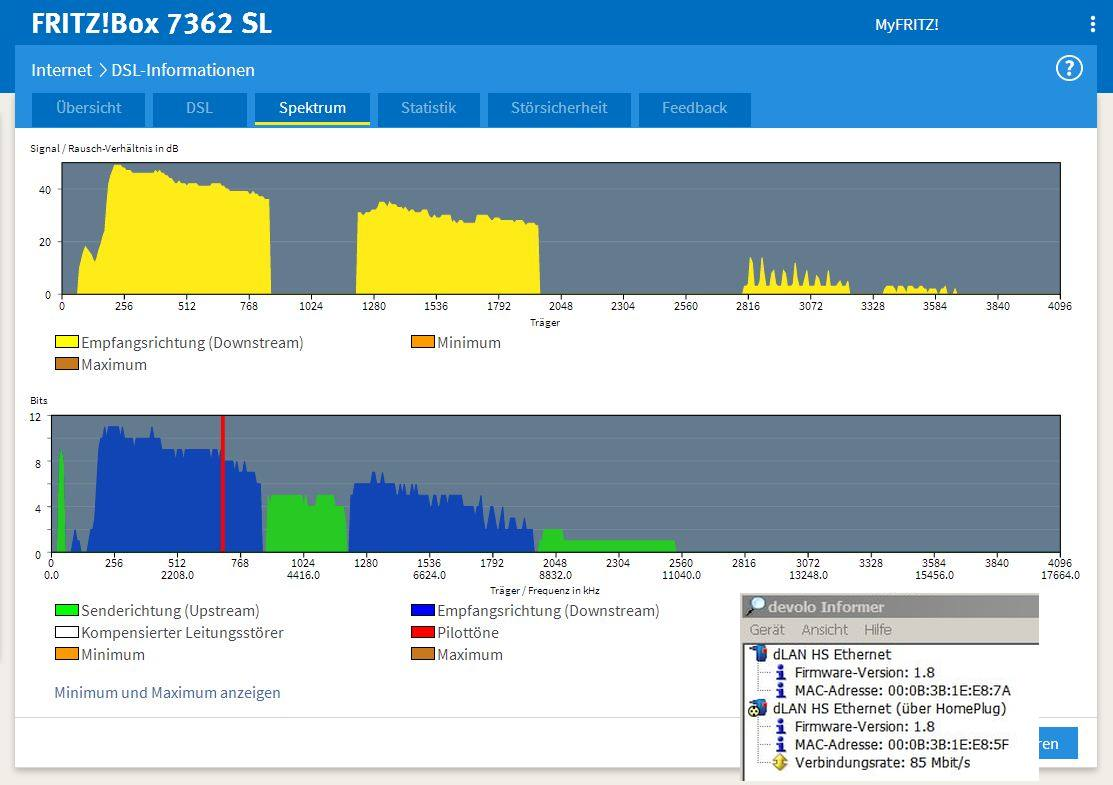The height and width of the screenshot is (785, 1113).
Task: Click the dLAN HS Ethernet (über HomePlug) row
Action: click(889, 708)
